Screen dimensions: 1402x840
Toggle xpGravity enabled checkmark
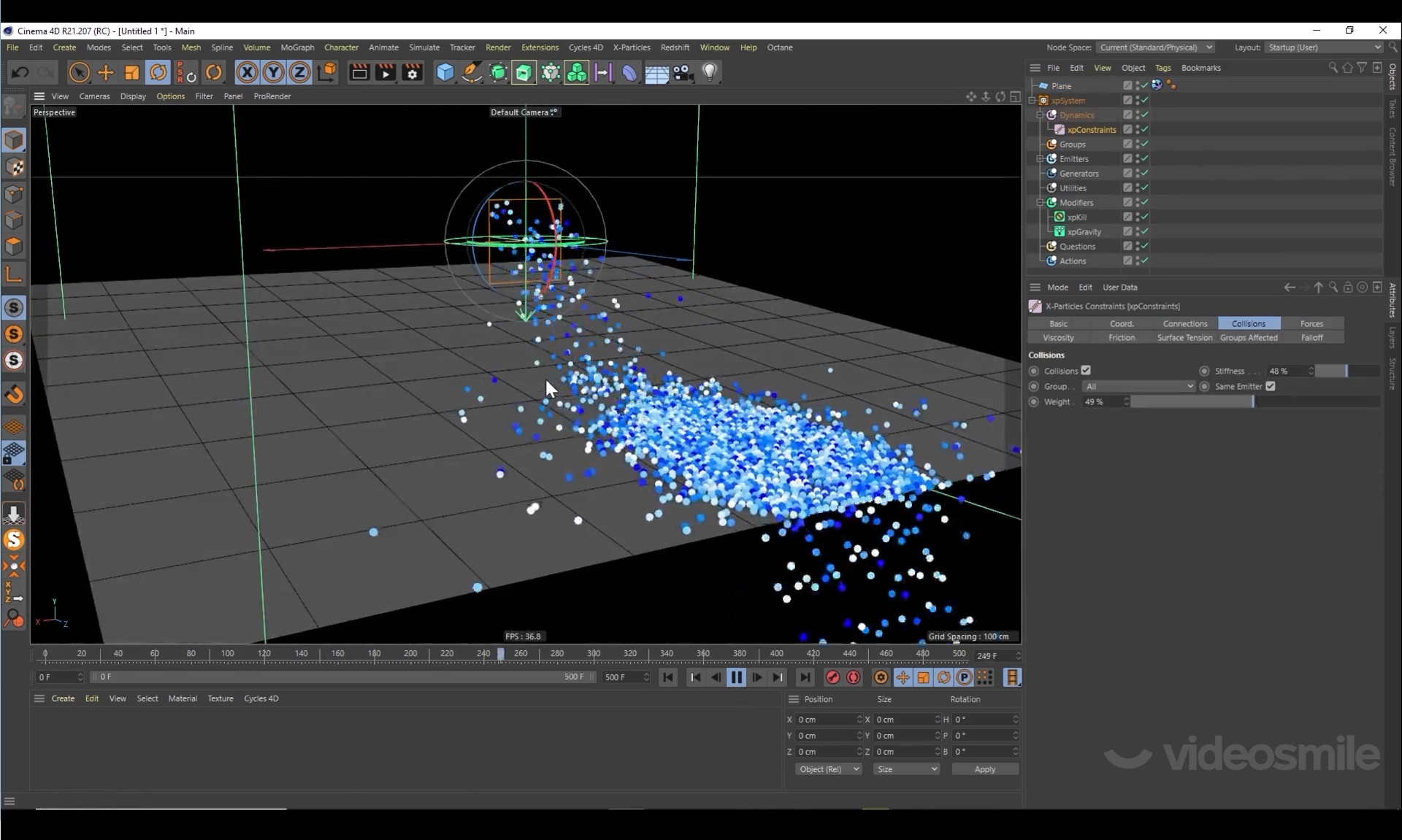[x=1144, y=231]
